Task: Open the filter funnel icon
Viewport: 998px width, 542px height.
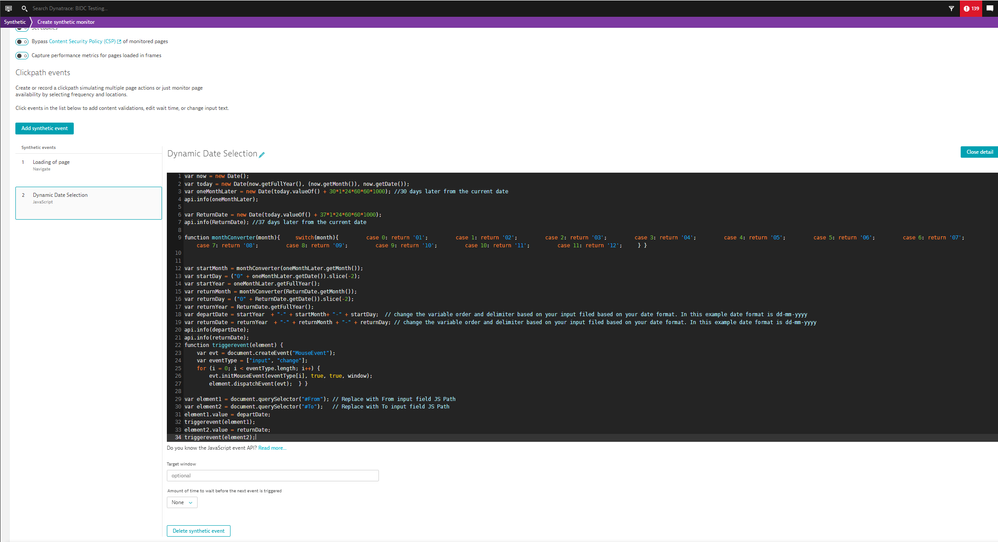Action: coord(951,8)
